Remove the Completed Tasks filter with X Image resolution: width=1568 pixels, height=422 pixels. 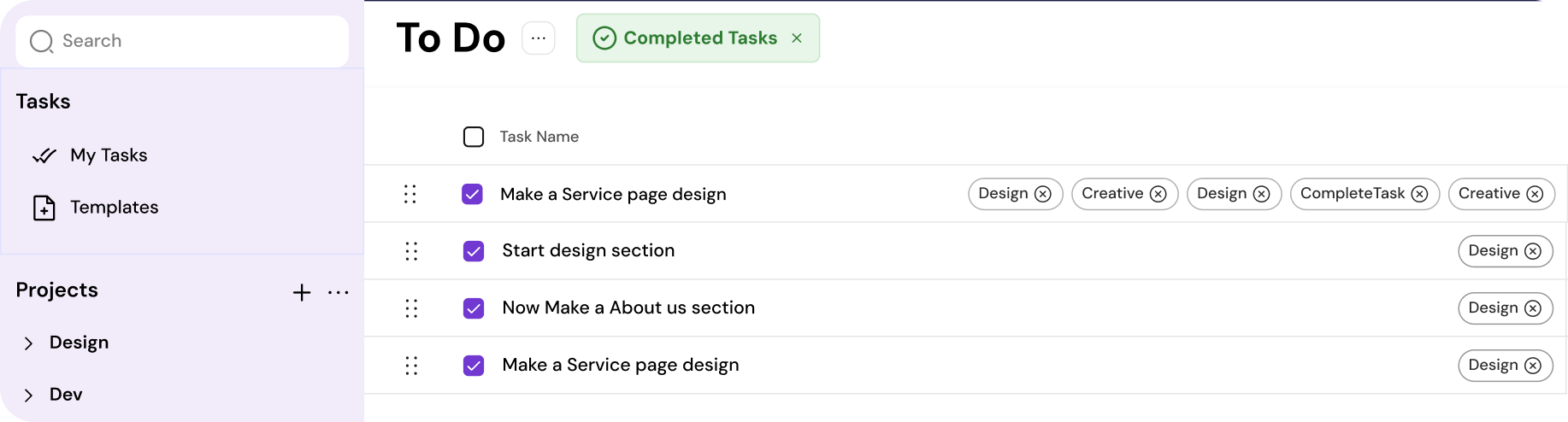point(797,38)
